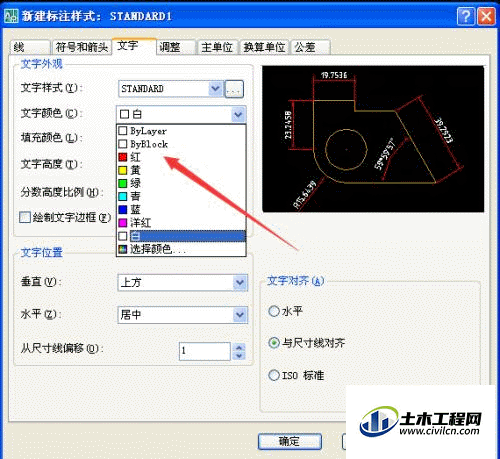Switch to the 调整 tab
The image size is (500, 459).
tap(176, 47)
